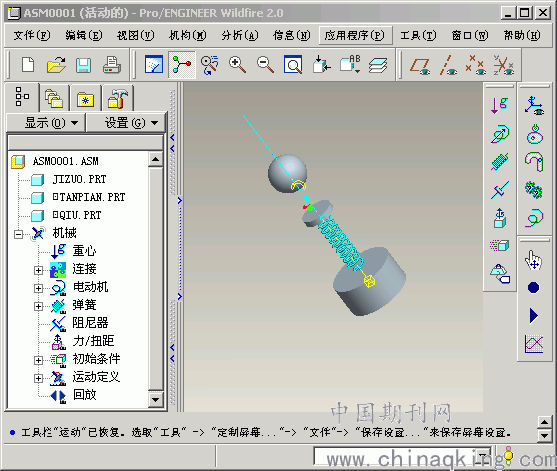Create a new file with the New icon

(x=28, y=65)
